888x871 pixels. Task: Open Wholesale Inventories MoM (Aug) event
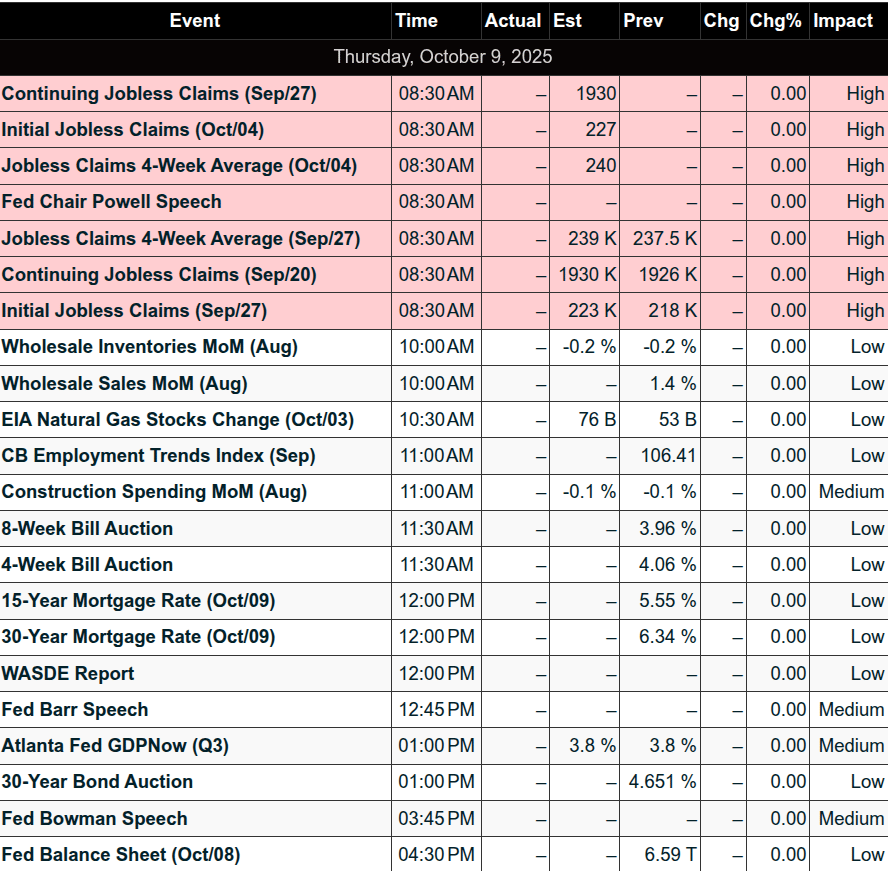[150, 347]
